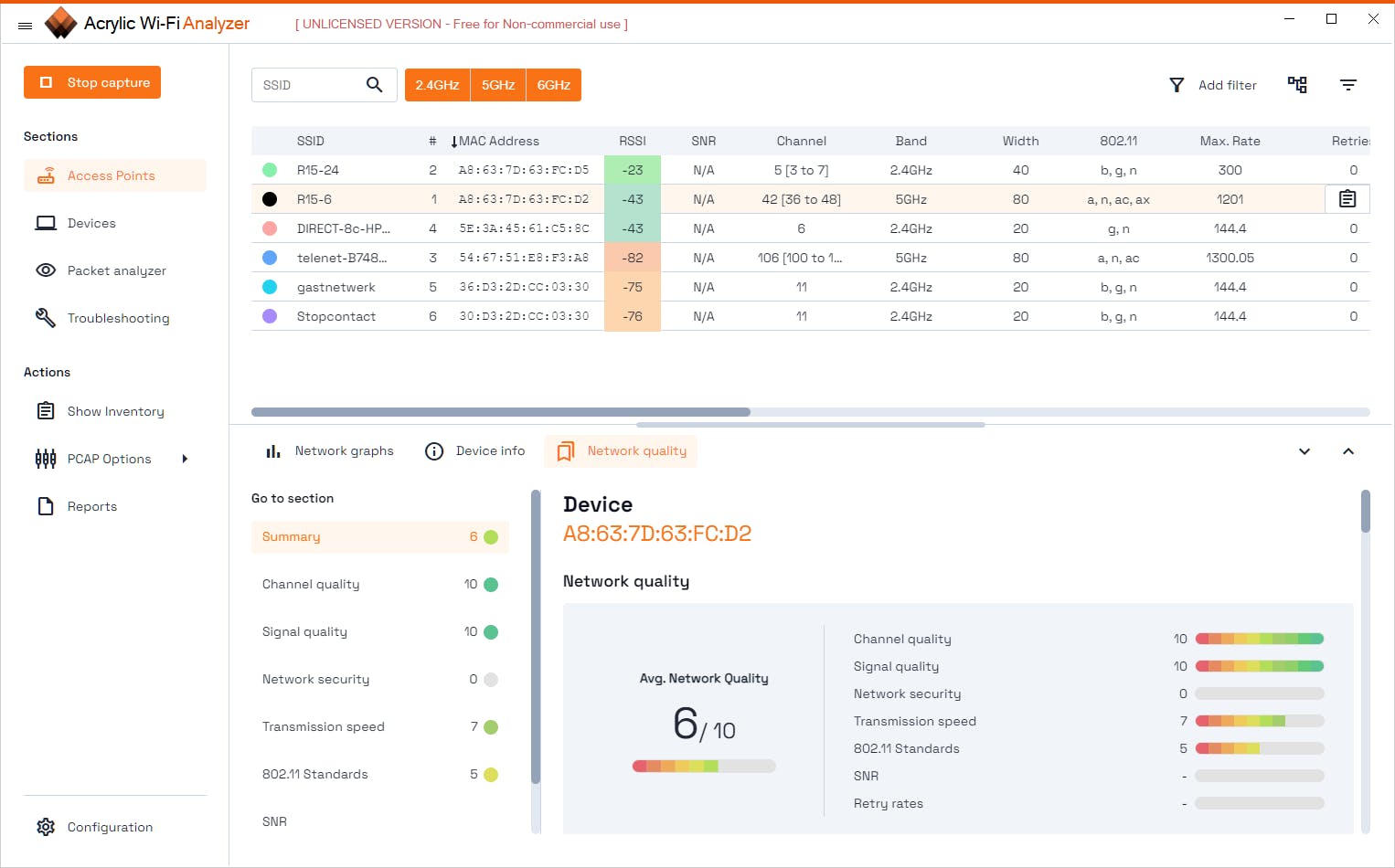Image resolution: width=1395 pixels, height=868 pixels.
Task: Click the table horizontal scrollbar
Action: coord(501,412)
